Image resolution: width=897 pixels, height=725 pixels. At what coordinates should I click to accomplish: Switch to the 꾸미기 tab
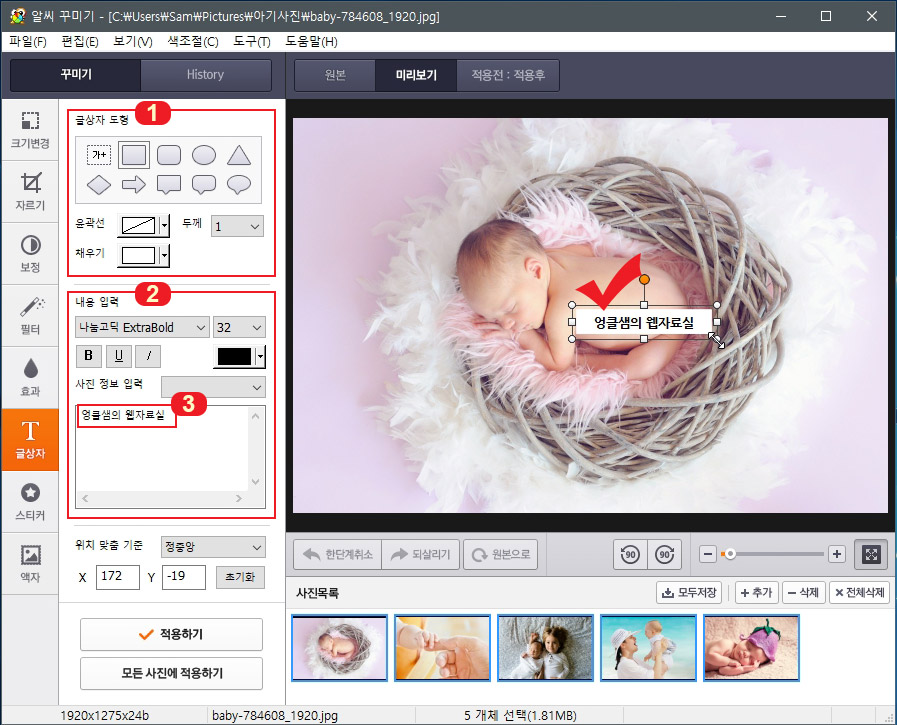(76, 74)
